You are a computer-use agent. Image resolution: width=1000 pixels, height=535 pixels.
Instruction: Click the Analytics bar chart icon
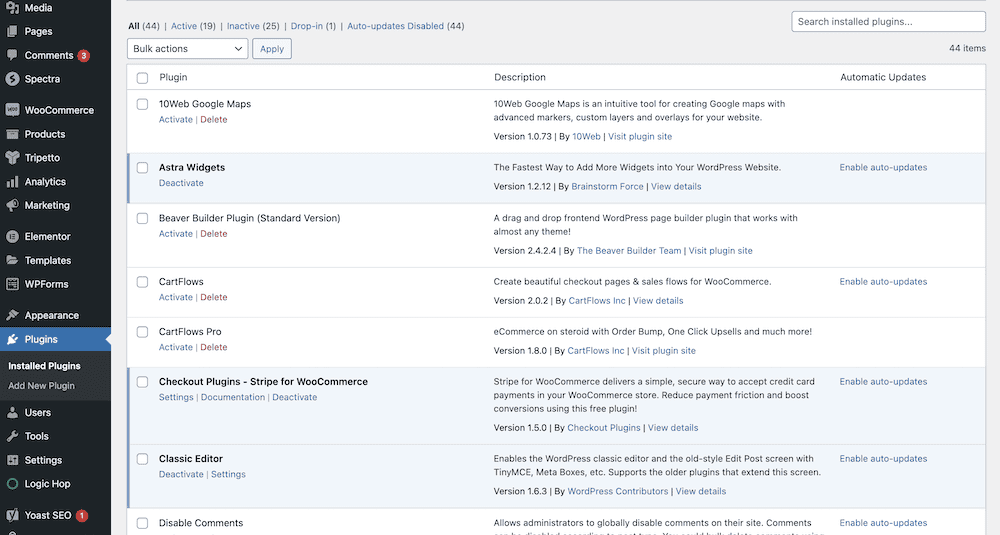pyautogui.click(x=12, y=182)
